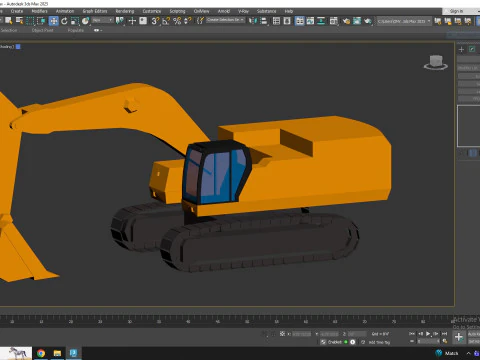Click the Play Animation button
This screenshot has height=360, width=480.
pos(428,333)
